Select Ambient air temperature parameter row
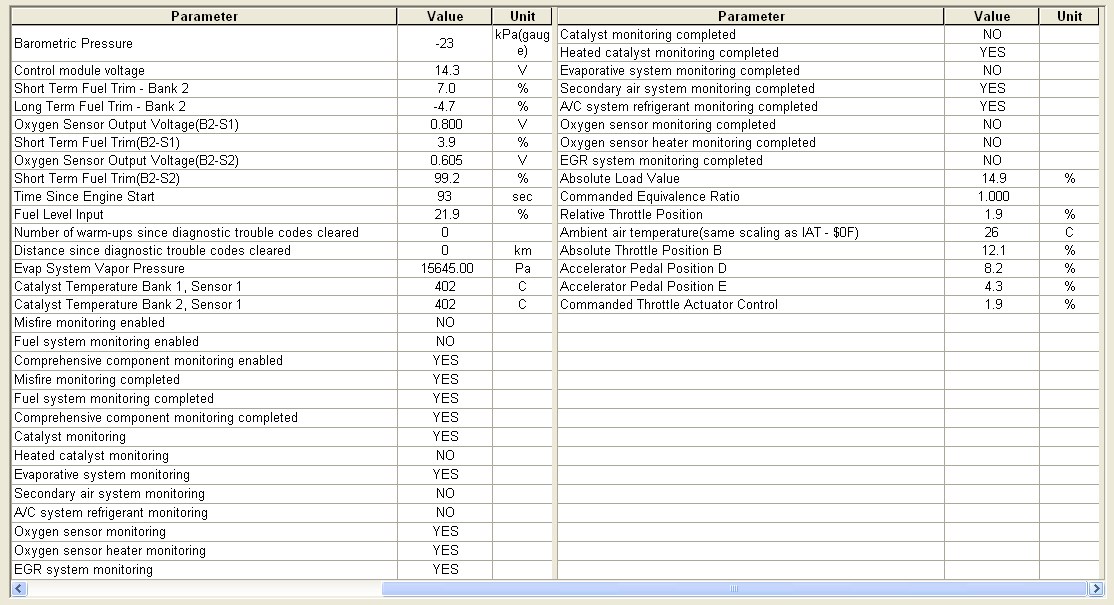 [828, 232]
